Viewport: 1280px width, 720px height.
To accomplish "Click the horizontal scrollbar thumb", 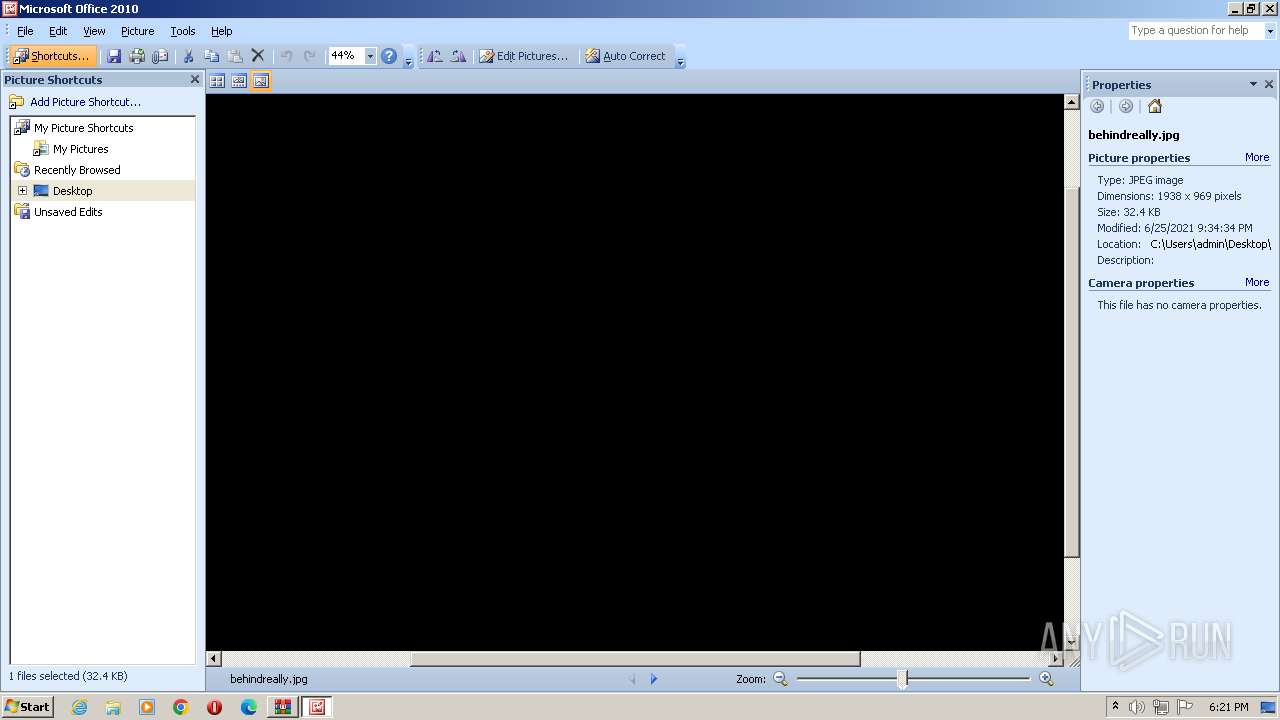I will 635,659.
